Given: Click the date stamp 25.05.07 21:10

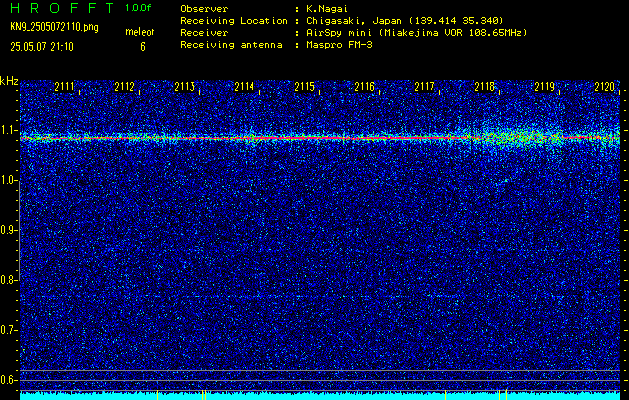Looking at the screenshot, I should (x=42, y=47).
